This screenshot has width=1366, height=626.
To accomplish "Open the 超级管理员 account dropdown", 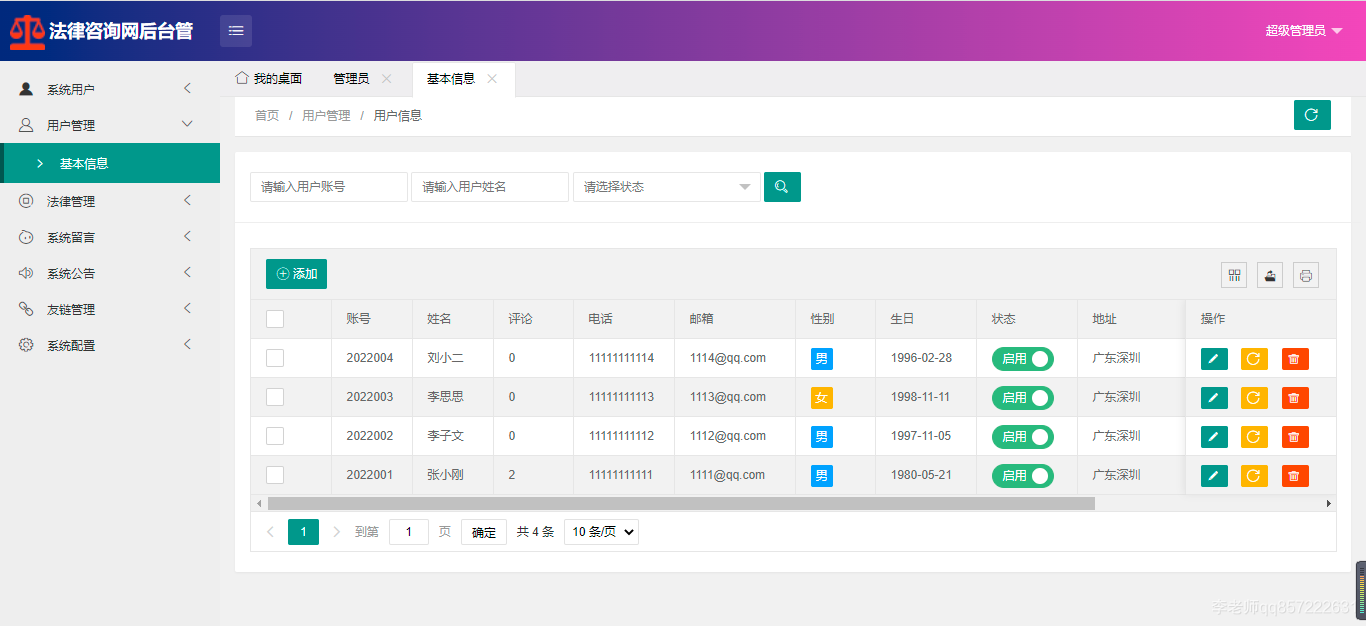I will (x=1304, y=31).
